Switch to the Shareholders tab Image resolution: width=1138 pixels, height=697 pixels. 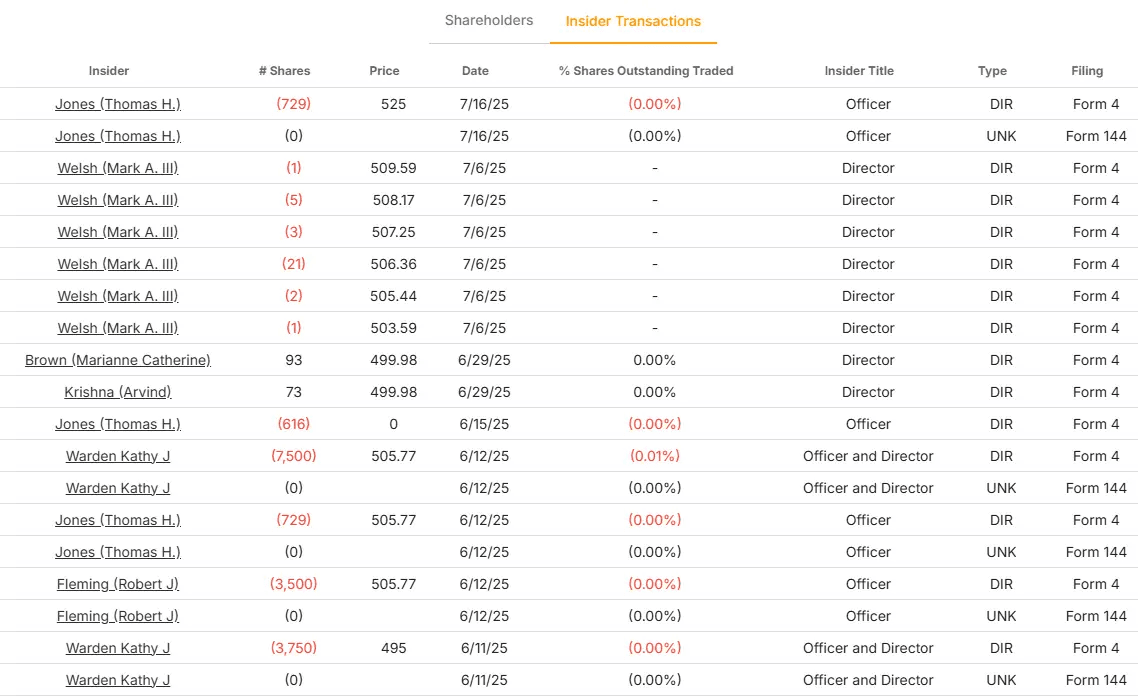[487, 20]
